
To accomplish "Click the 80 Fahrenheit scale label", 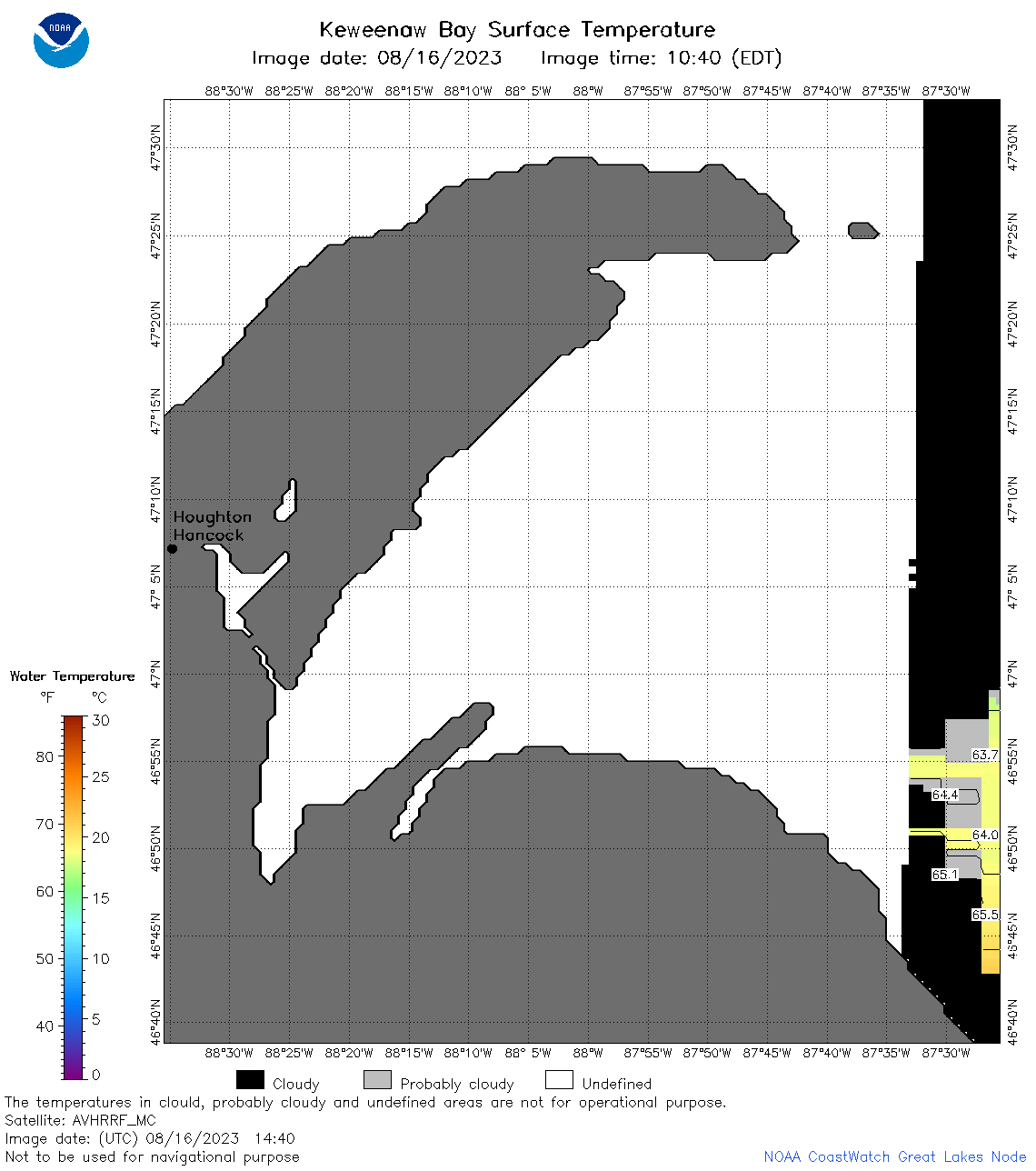I will [x=45, y=757].
